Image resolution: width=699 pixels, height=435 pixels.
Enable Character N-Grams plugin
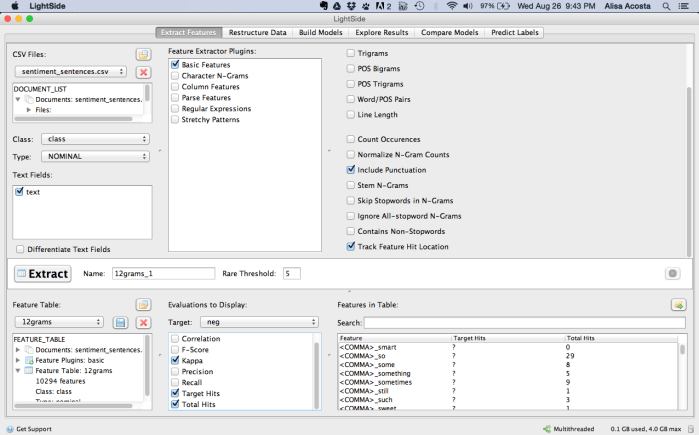175,76
